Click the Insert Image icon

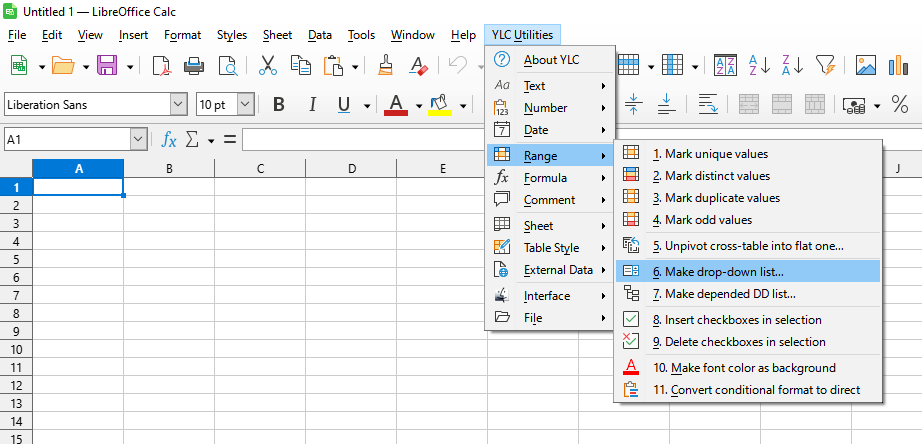point(866,66)
